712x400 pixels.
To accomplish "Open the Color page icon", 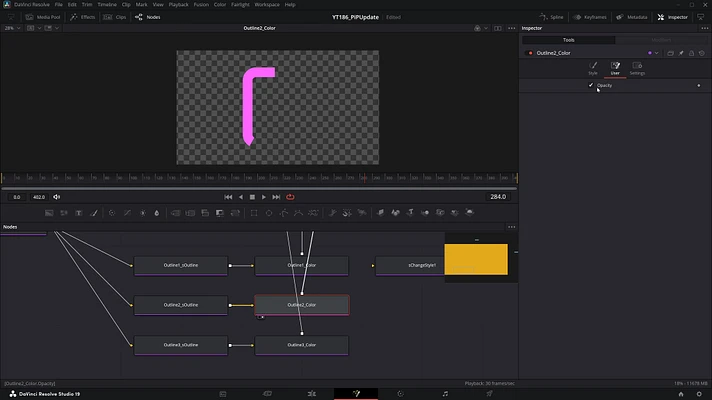I will [400, 394].
